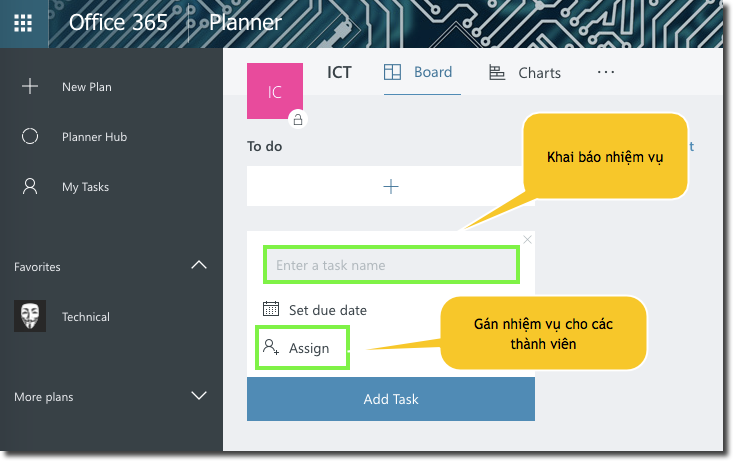Open the three-dot more options menu

coord(606,72)
